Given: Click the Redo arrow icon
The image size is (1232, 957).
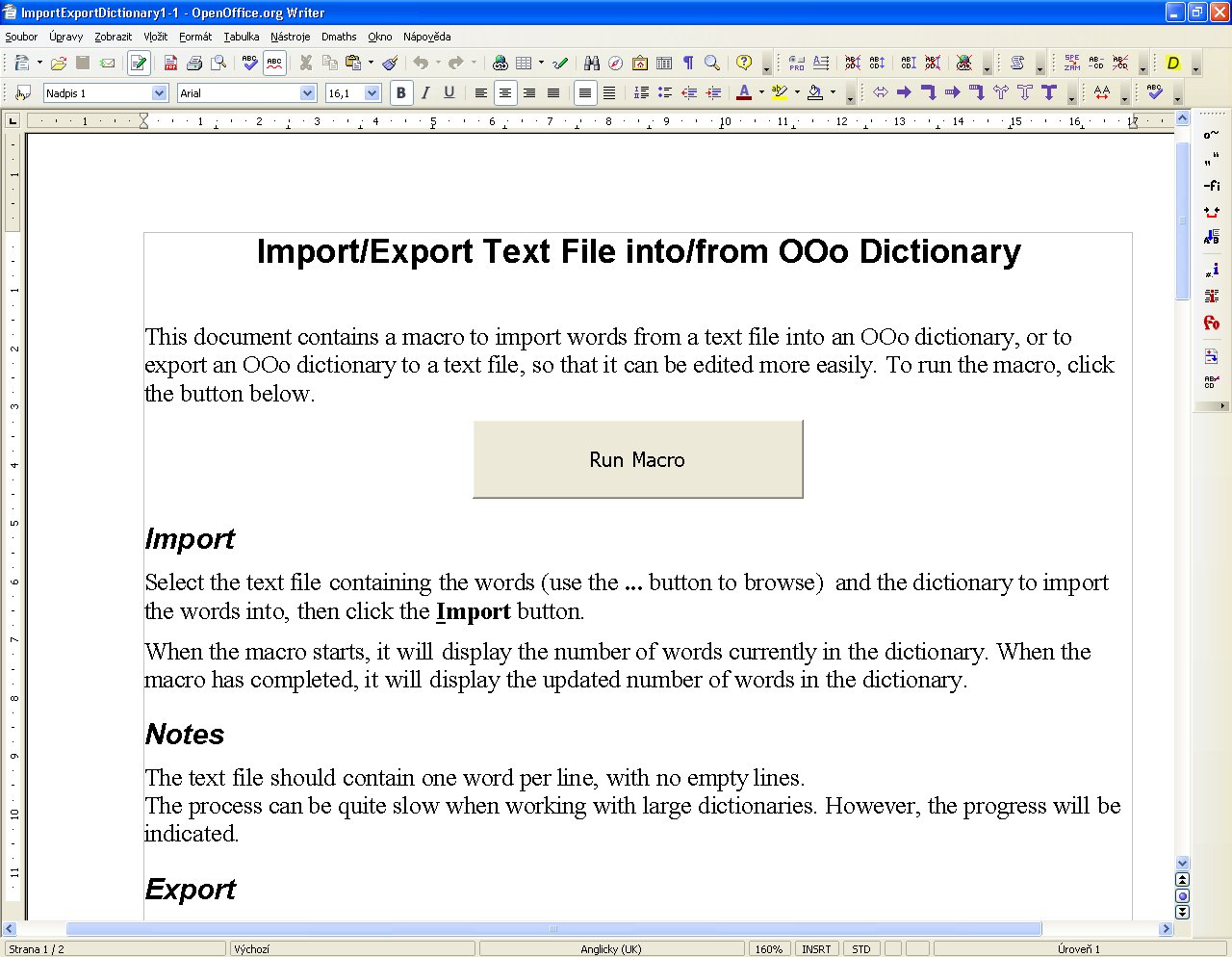Looking at the screenshot, I should [x=456, y=63].
